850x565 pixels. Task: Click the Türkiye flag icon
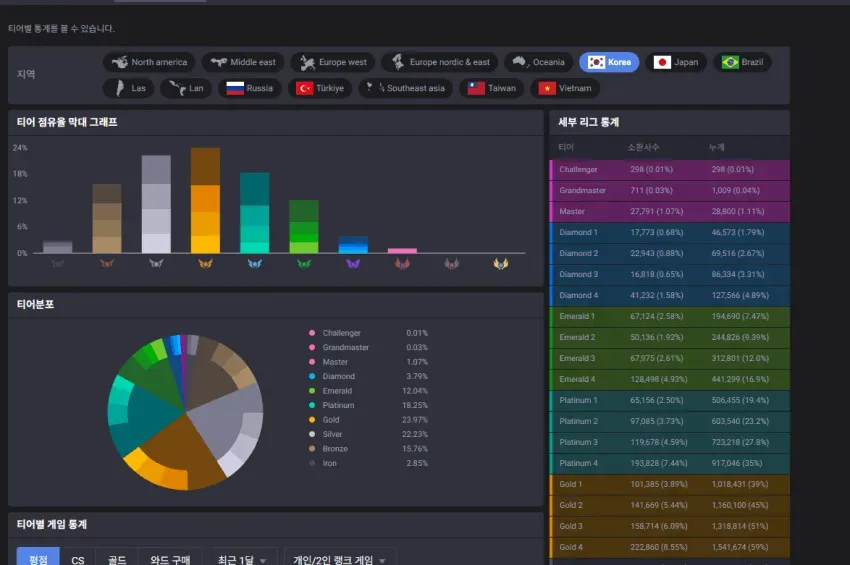[x=305, y=88]
